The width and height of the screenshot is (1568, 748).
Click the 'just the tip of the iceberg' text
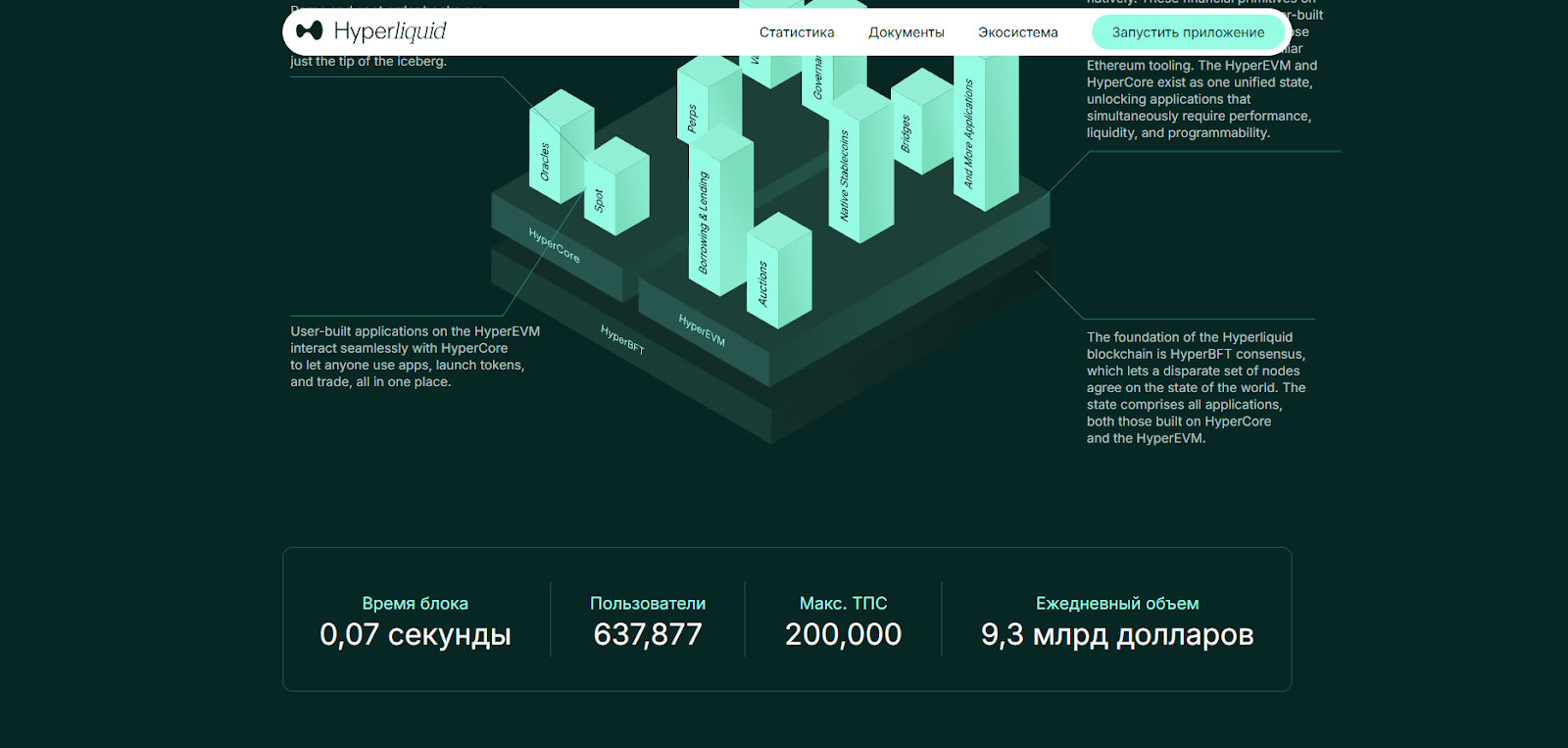coord(368,61)
